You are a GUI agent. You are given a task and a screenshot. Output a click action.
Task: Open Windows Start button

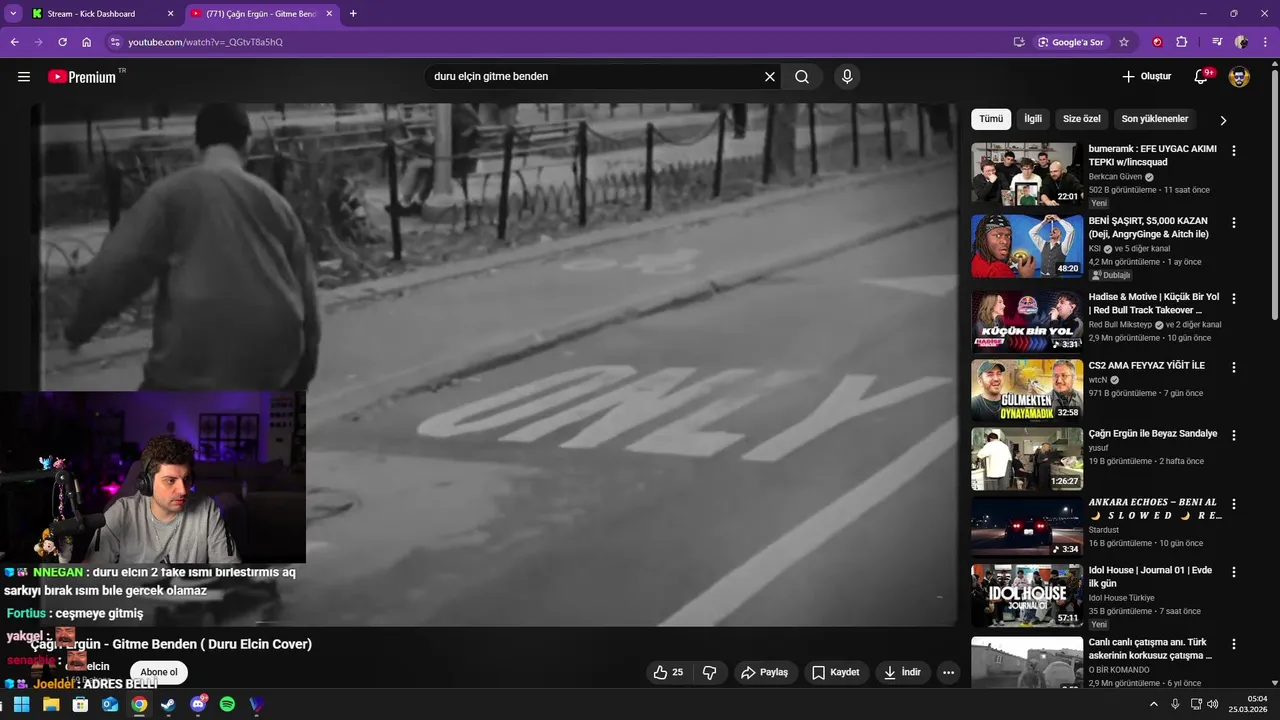(21, 704)
